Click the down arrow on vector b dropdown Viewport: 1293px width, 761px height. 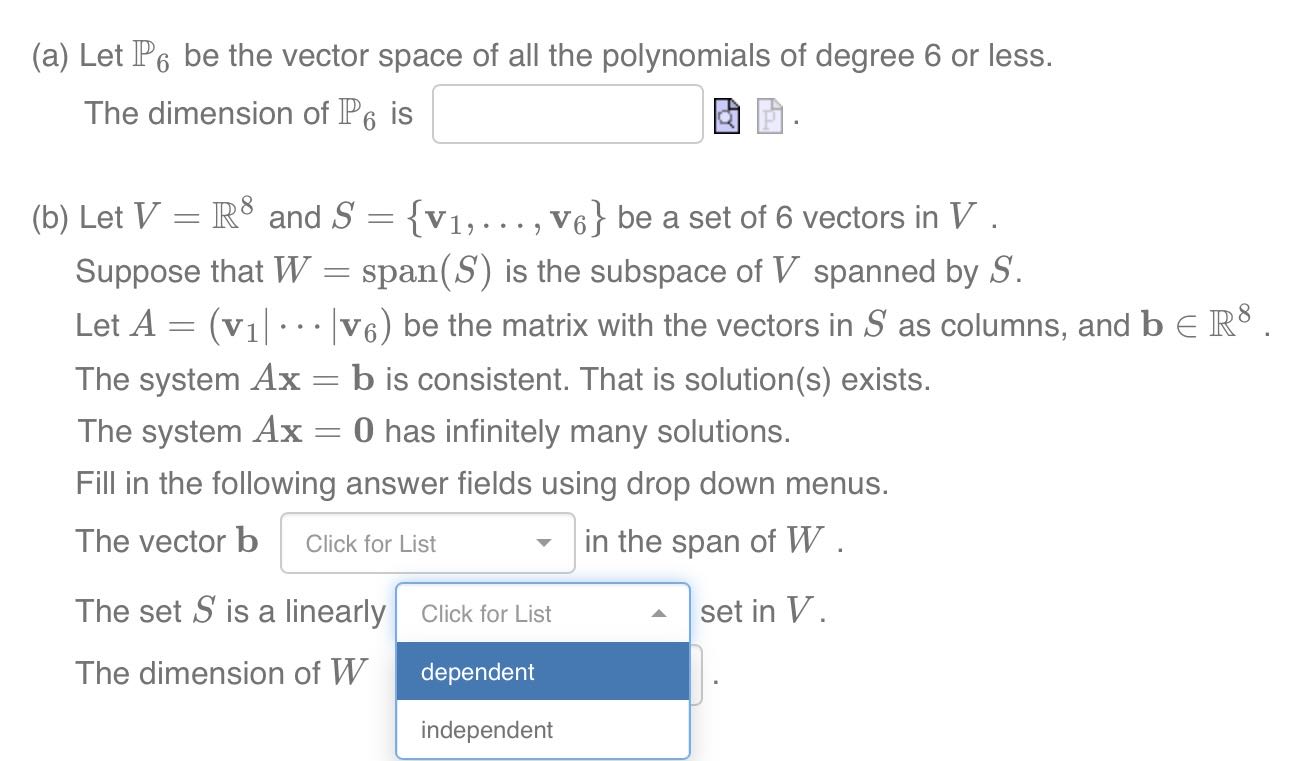pos(544,543)
